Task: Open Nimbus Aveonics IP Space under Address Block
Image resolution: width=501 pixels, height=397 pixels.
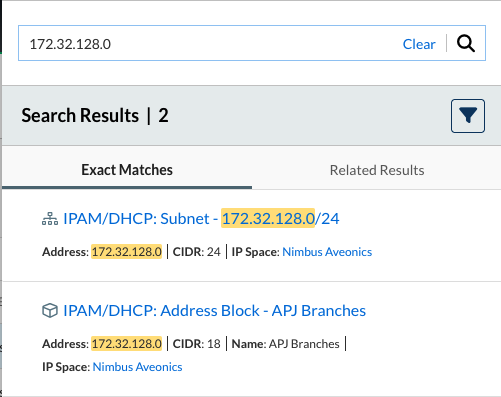Action: pyautogui.click(x=137, y=367)
